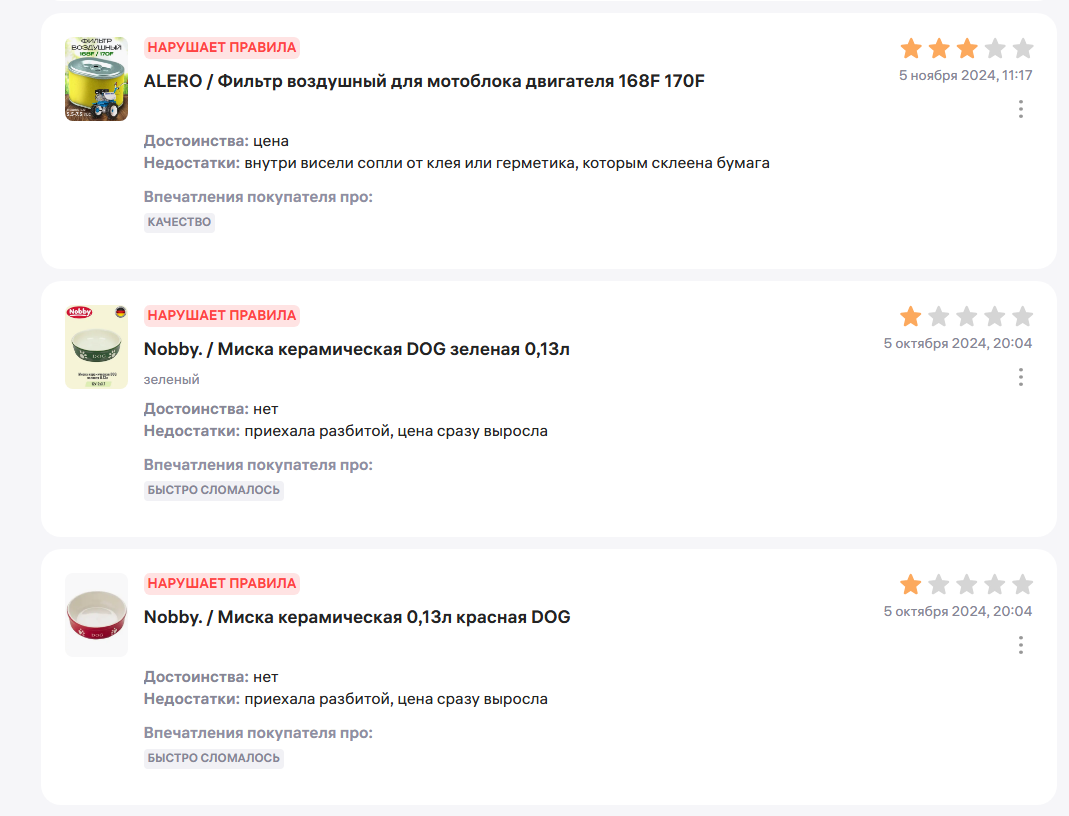Open red Nobby ceramic bowl thumbnail

click(96, 615)
